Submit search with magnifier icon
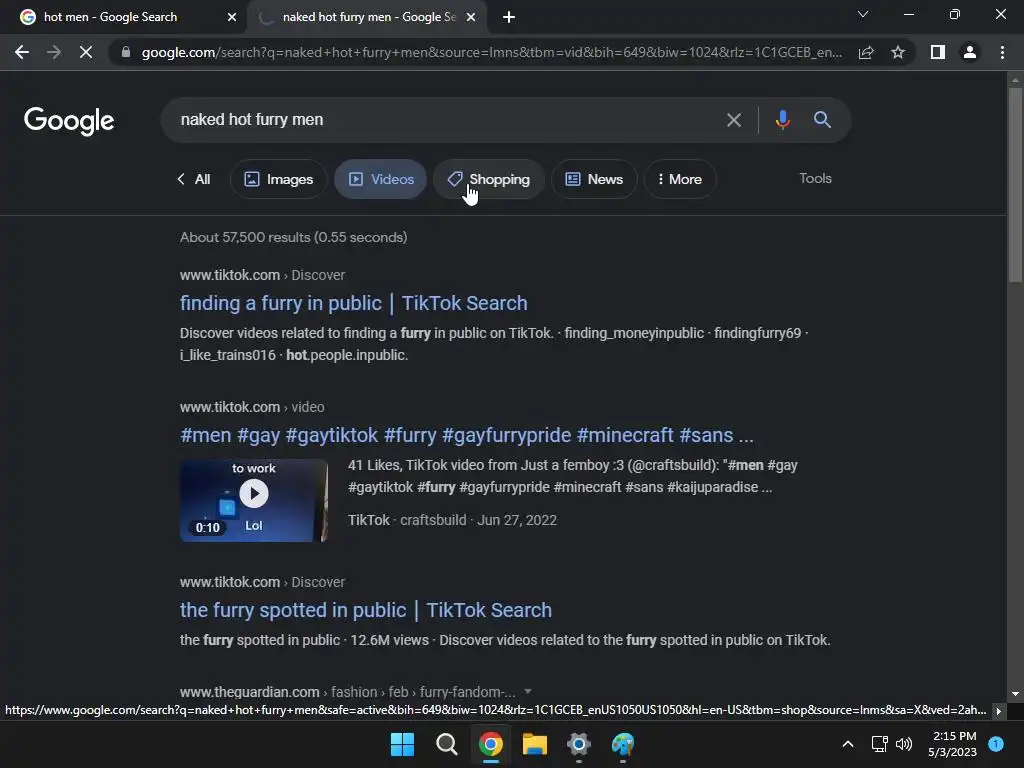 point(822,120)
